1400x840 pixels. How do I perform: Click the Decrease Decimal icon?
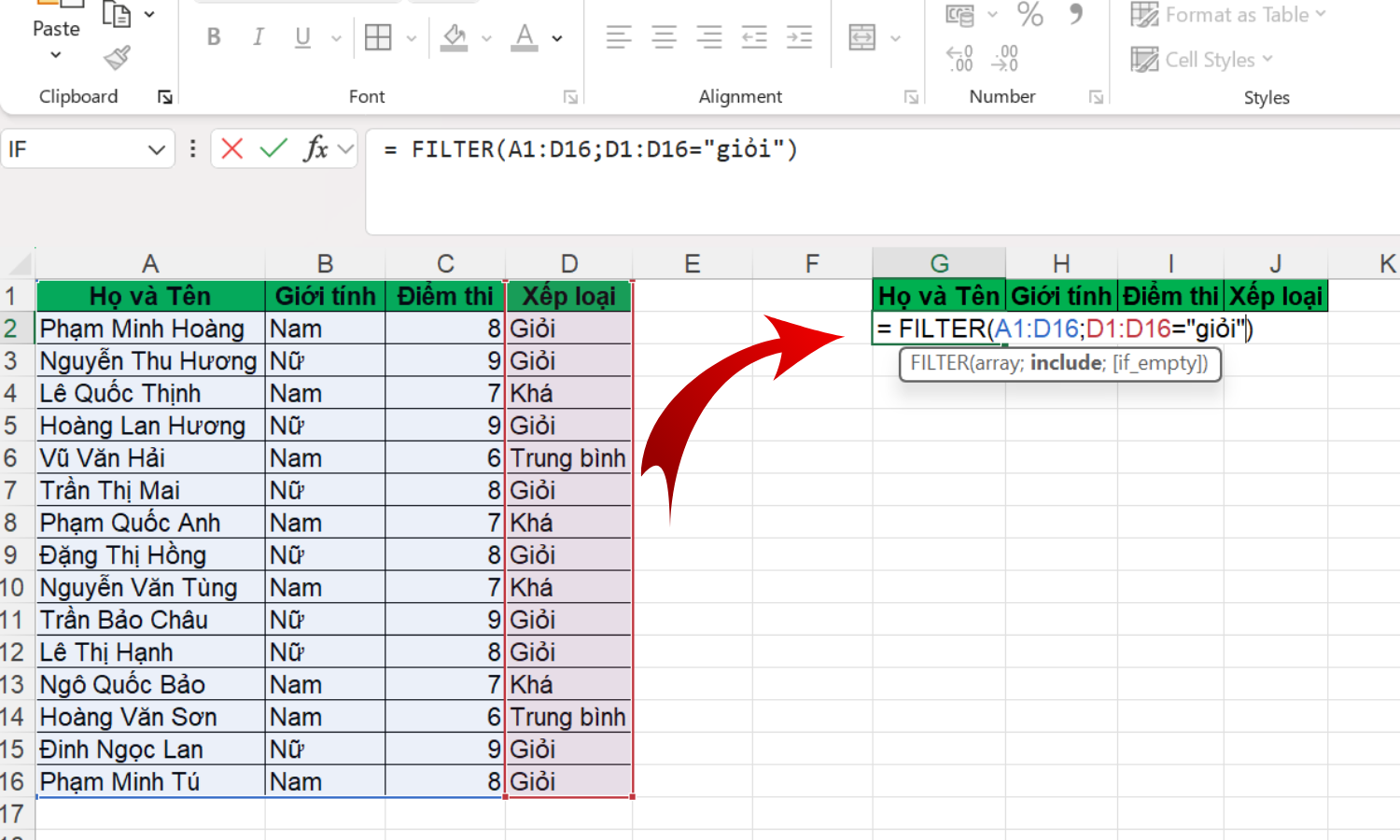tap(1004, 59)
